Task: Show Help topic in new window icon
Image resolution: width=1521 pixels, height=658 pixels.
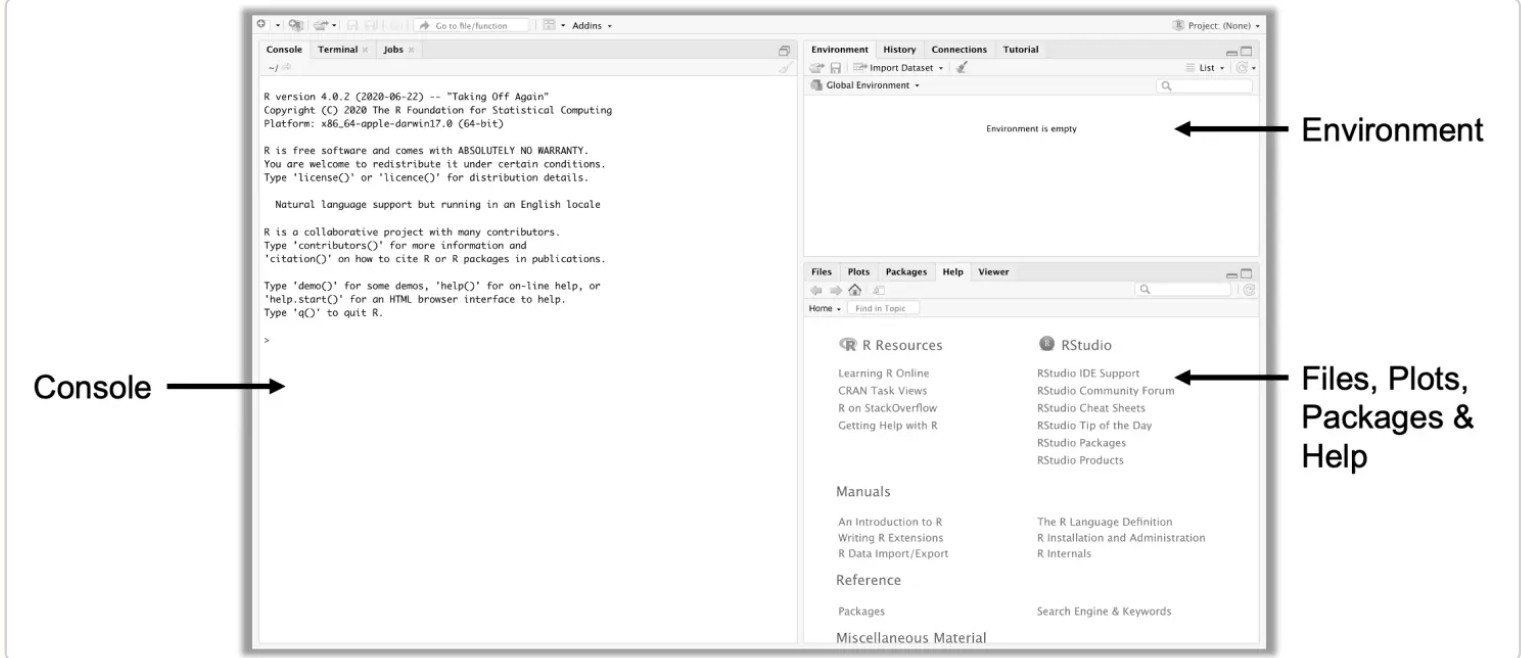Action: 879,290
